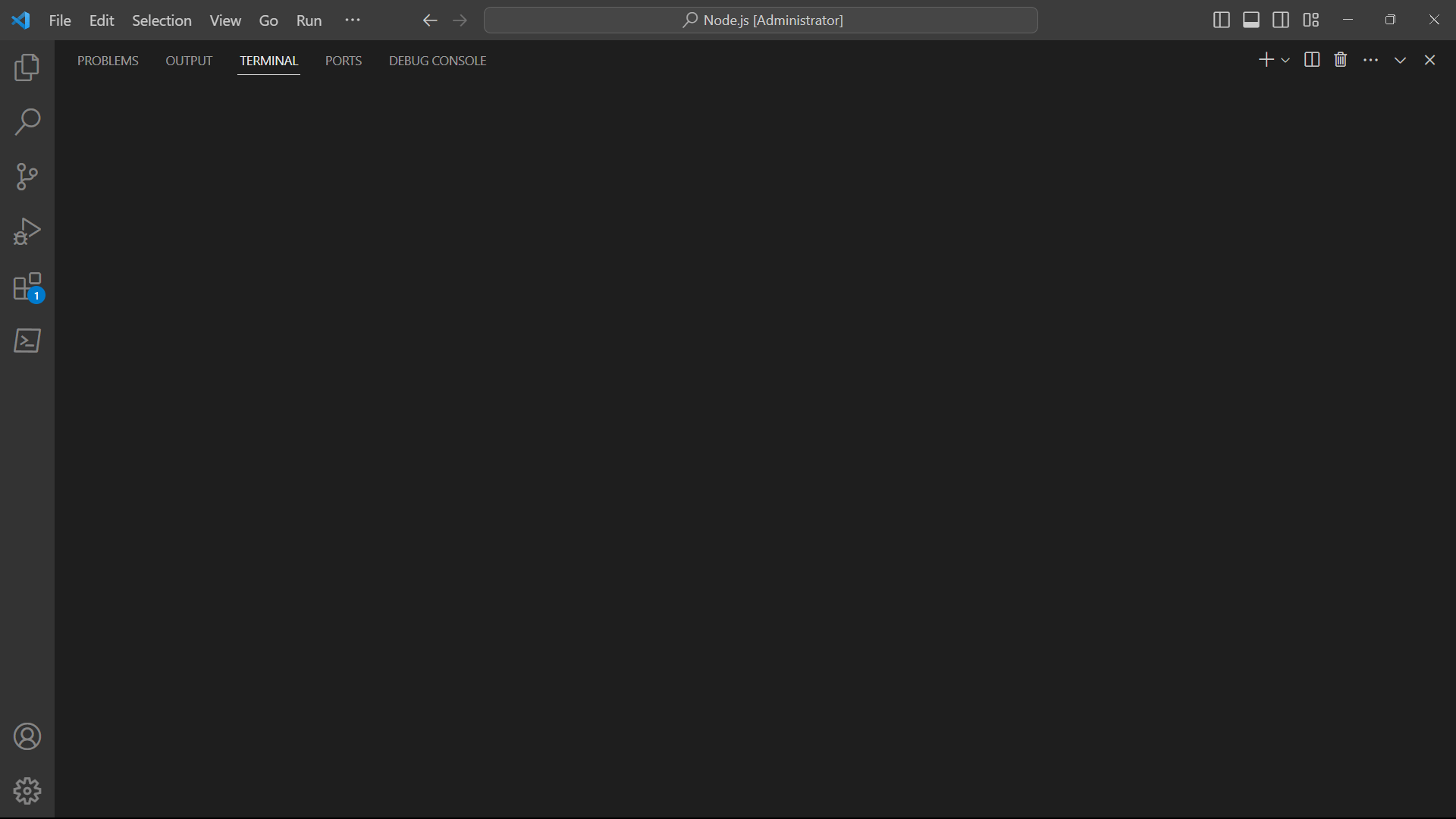Toggle Secondary Side Bar layout button
The image size is (1456, 819).
tap(1281, 20)
